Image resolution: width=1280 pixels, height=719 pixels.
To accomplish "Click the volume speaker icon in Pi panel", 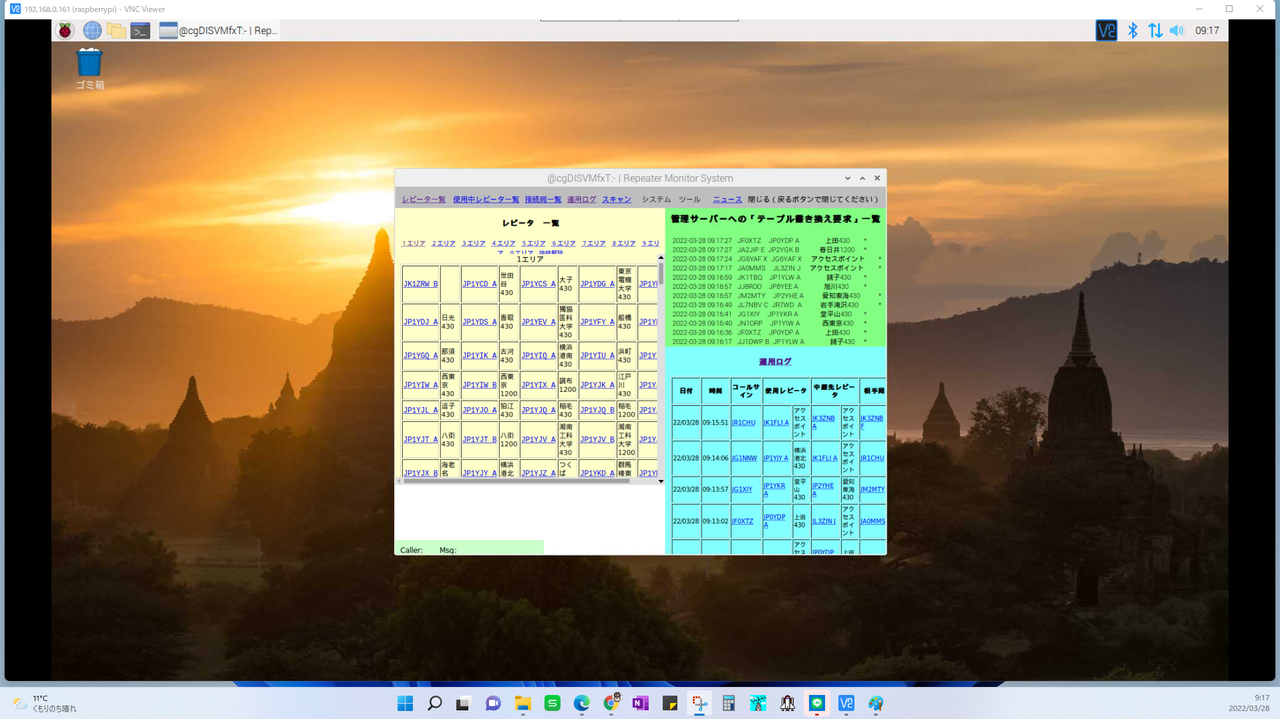I will tap(1177, 30).
